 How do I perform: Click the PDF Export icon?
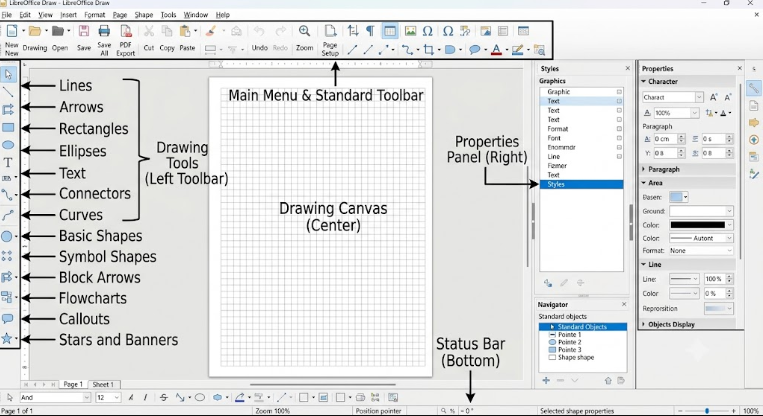click(x=126, y=31)
